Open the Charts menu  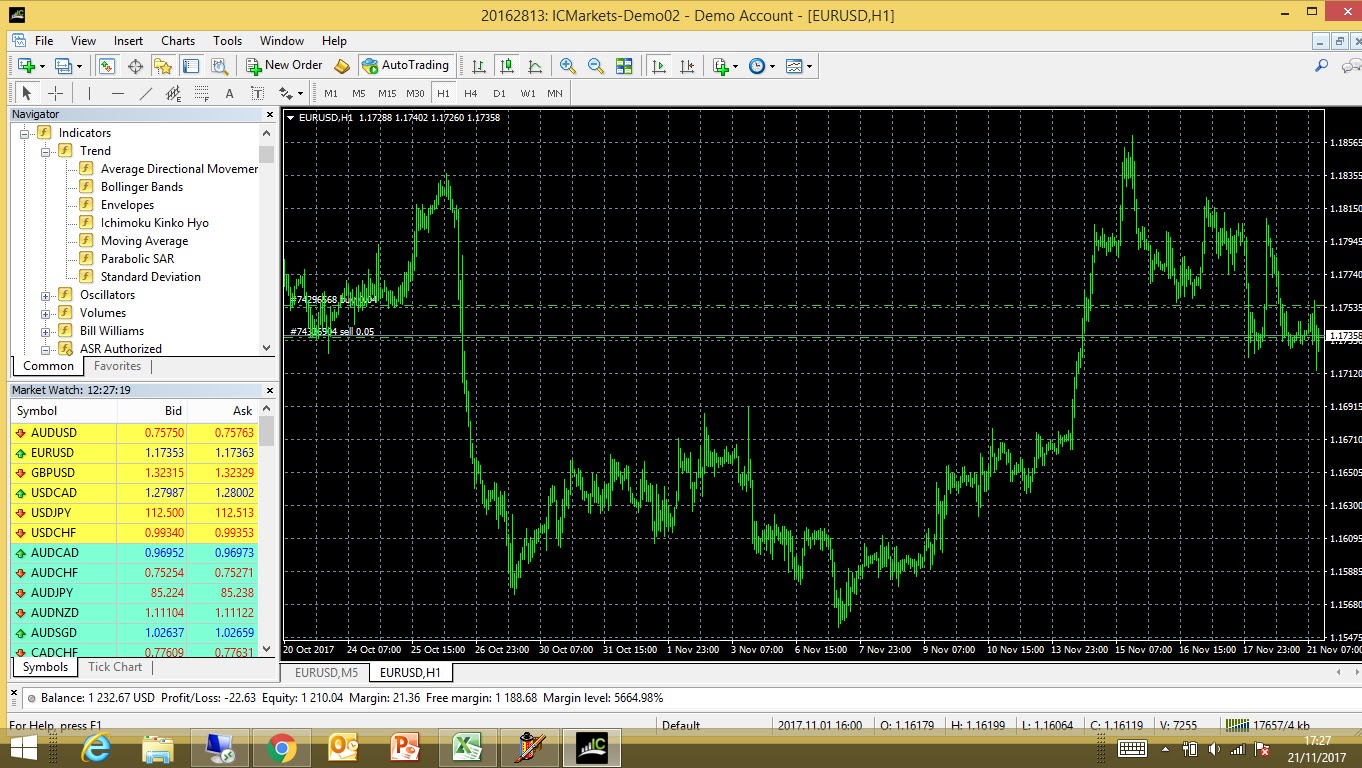[178, 41]
